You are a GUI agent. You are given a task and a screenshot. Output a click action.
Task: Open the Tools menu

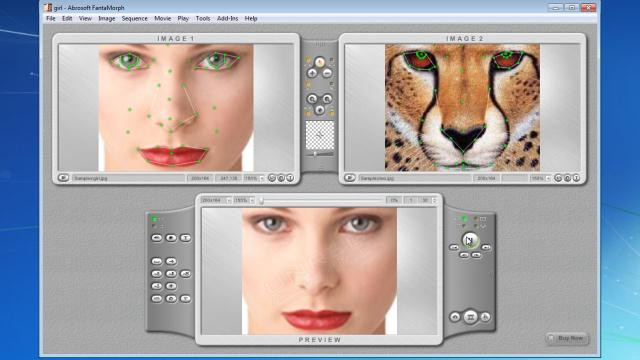(x=202, y=18)
